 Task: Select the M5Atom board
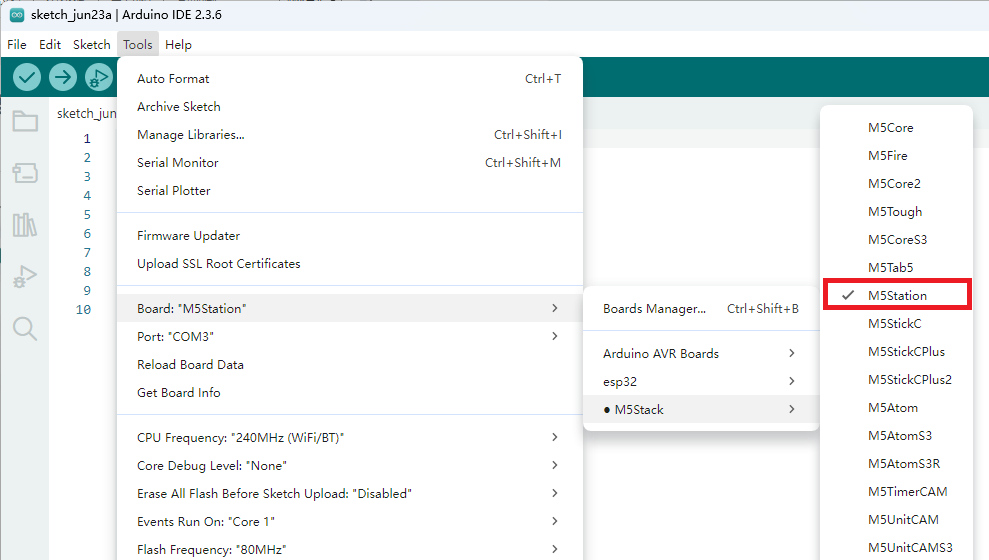896,407
